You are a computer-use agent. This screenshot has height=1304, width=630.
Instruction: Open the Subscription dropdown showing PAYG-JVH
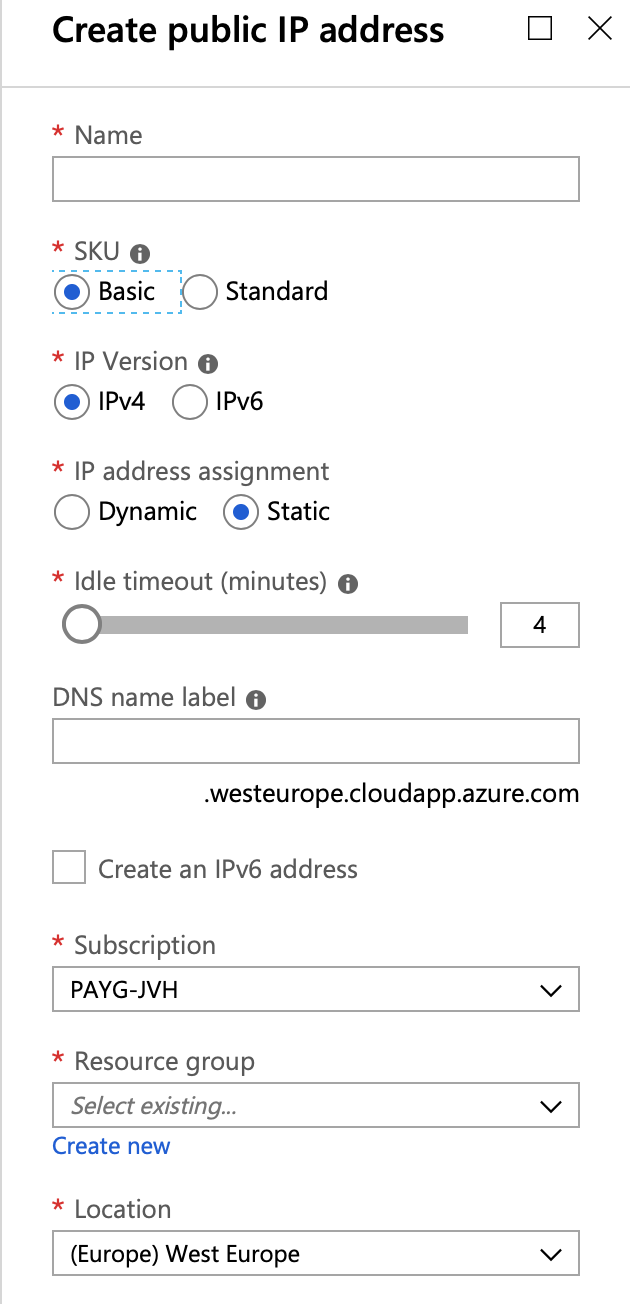(316, 991)
